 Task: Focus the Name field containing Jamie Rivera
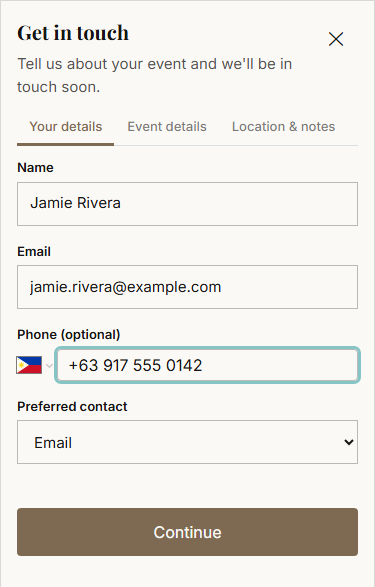(x=187, y=204)
